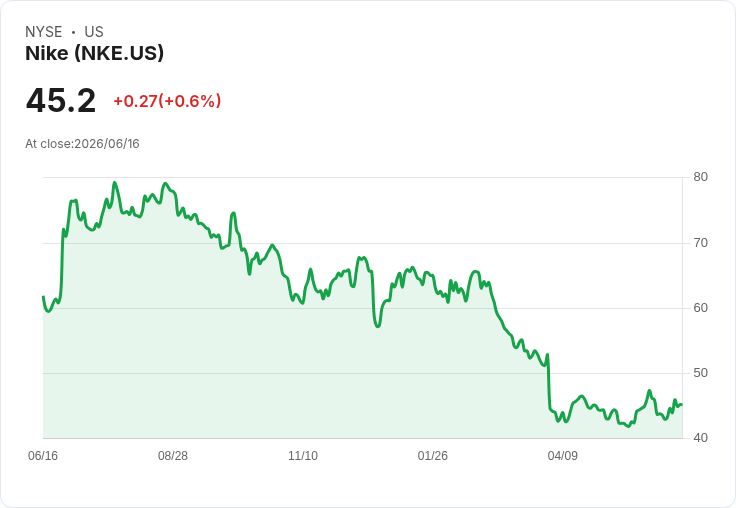Click the NYSE exchange label

(x=44, y=32)
